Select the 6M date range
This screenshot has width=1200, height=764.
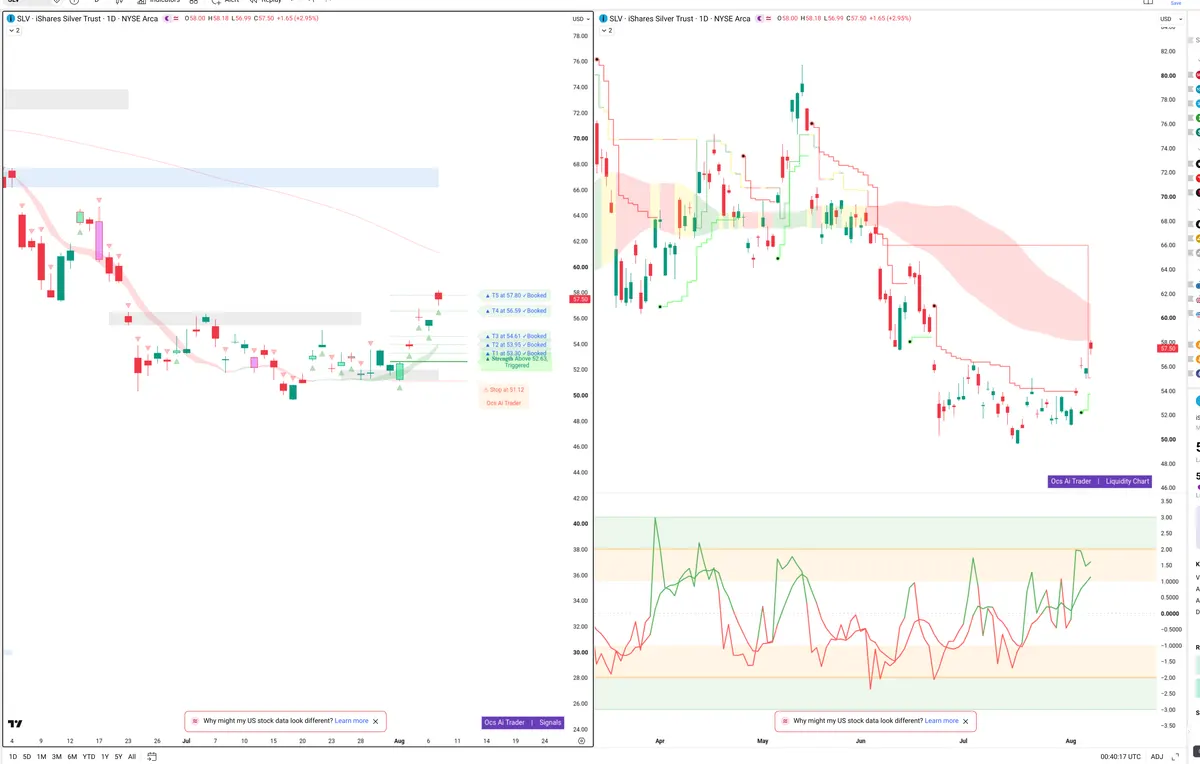[72, 757]
